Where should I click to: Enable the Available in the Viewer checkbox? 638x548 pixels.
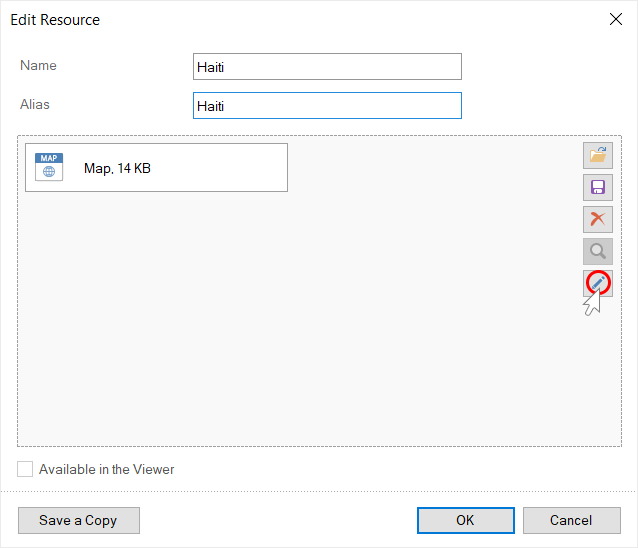[26, 469]
